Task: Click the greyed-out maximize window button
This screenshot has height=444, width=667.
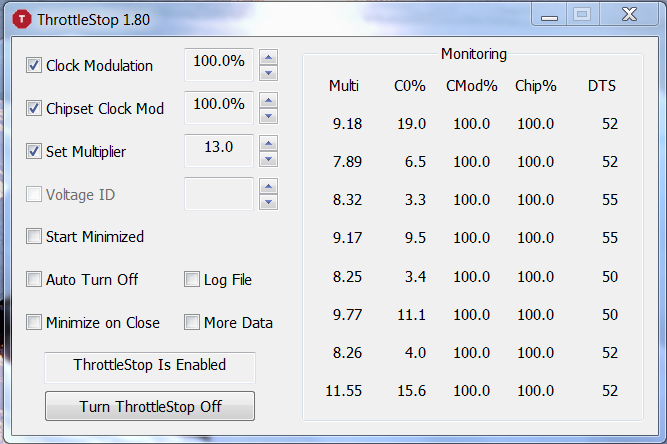Action: [582, 15]
